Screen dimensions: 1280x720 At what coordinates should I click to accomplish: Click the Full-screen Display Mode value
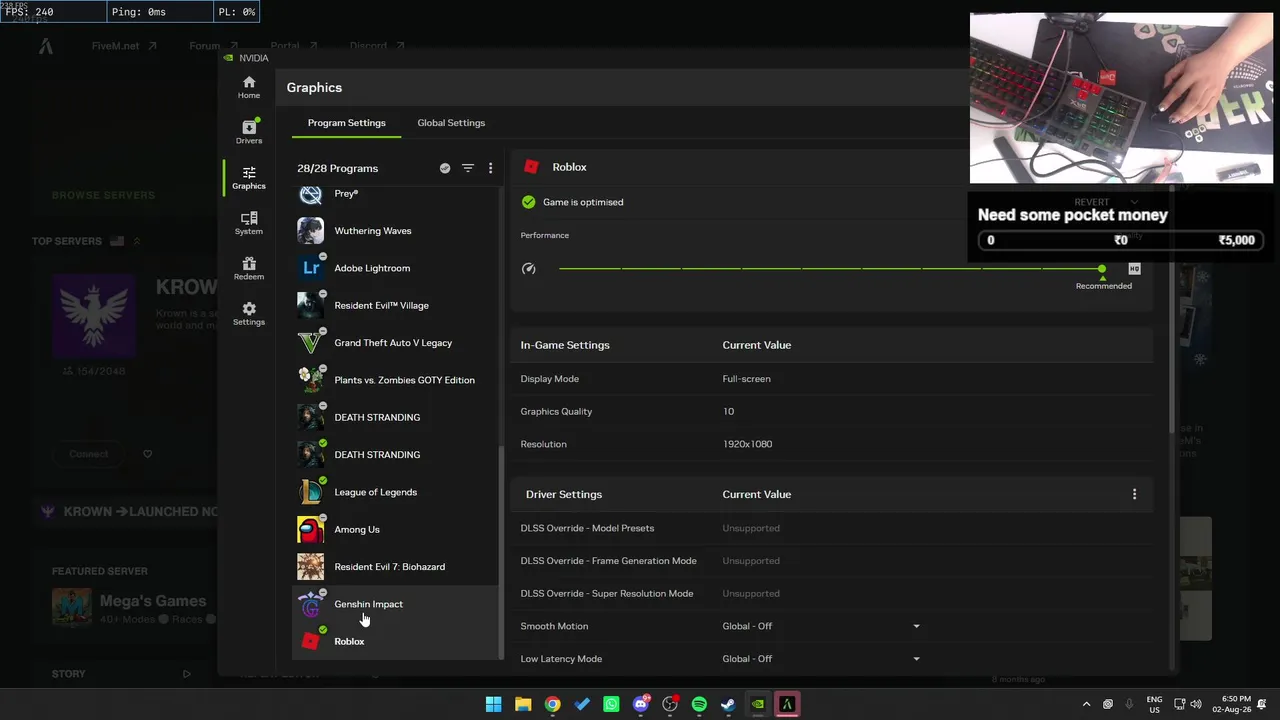[746, 379]
